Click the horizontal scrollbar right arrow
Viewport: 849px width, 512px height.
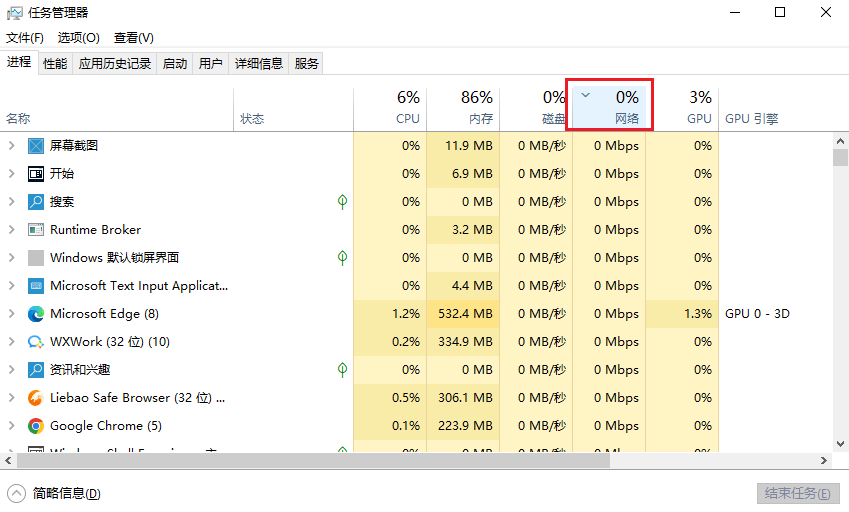point(824,461)
